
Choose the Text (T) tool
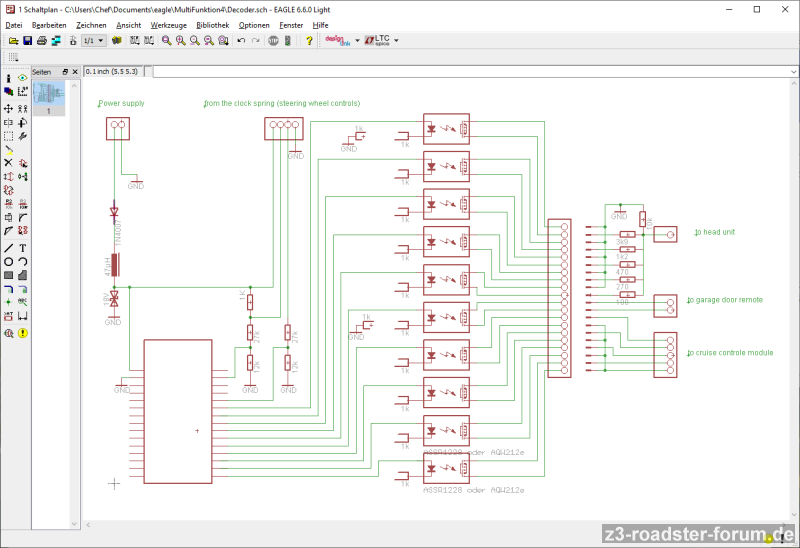[22, 247]
